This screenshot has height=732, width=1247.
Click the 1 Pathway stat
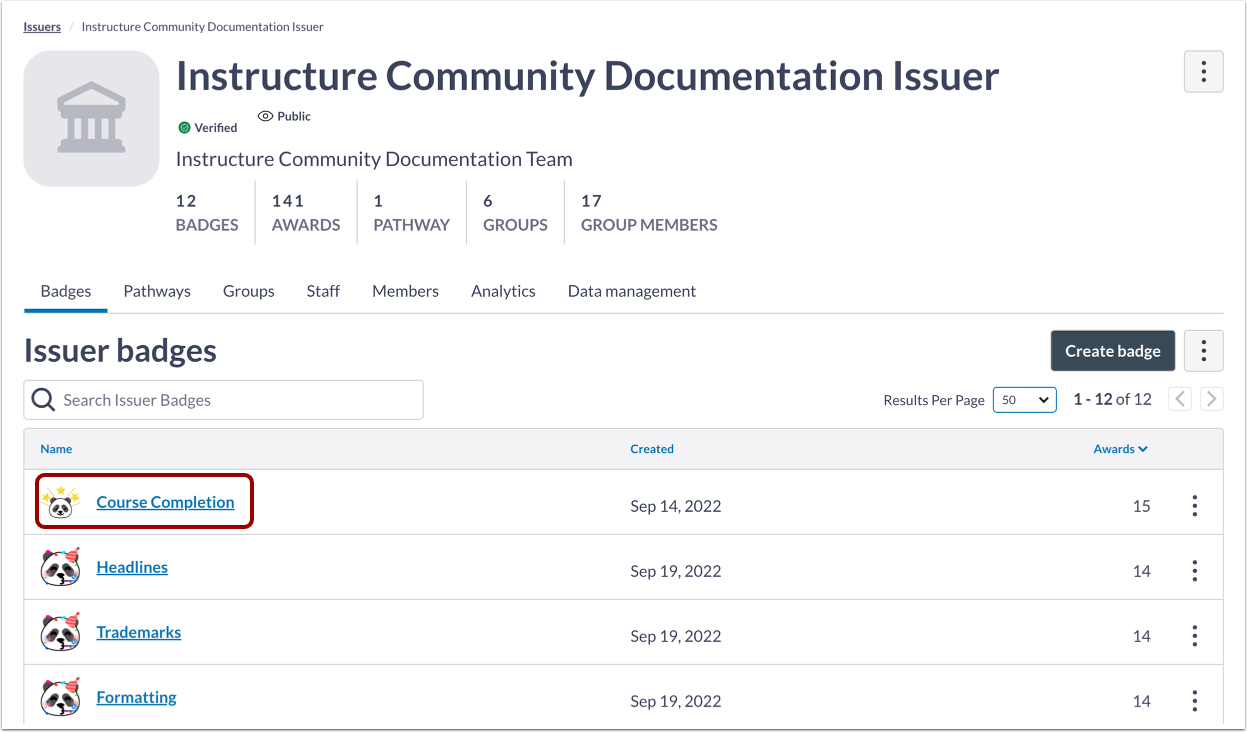(412, 213)
